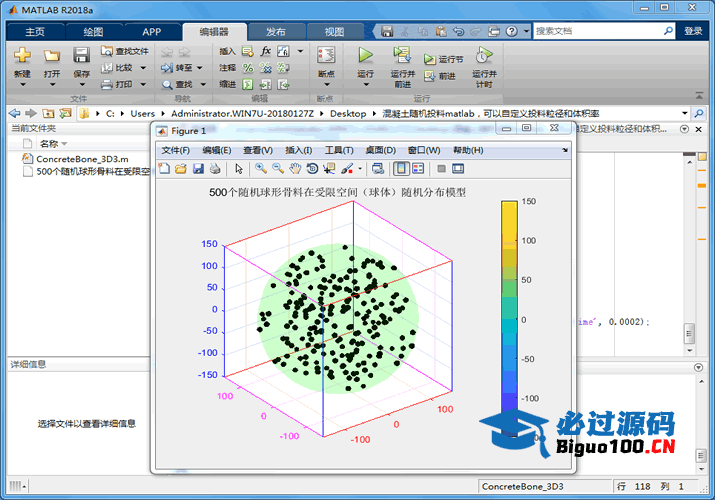Click the Open (打开) folder icon
Screen dimensions: 715x500
(x=52, y=56)
